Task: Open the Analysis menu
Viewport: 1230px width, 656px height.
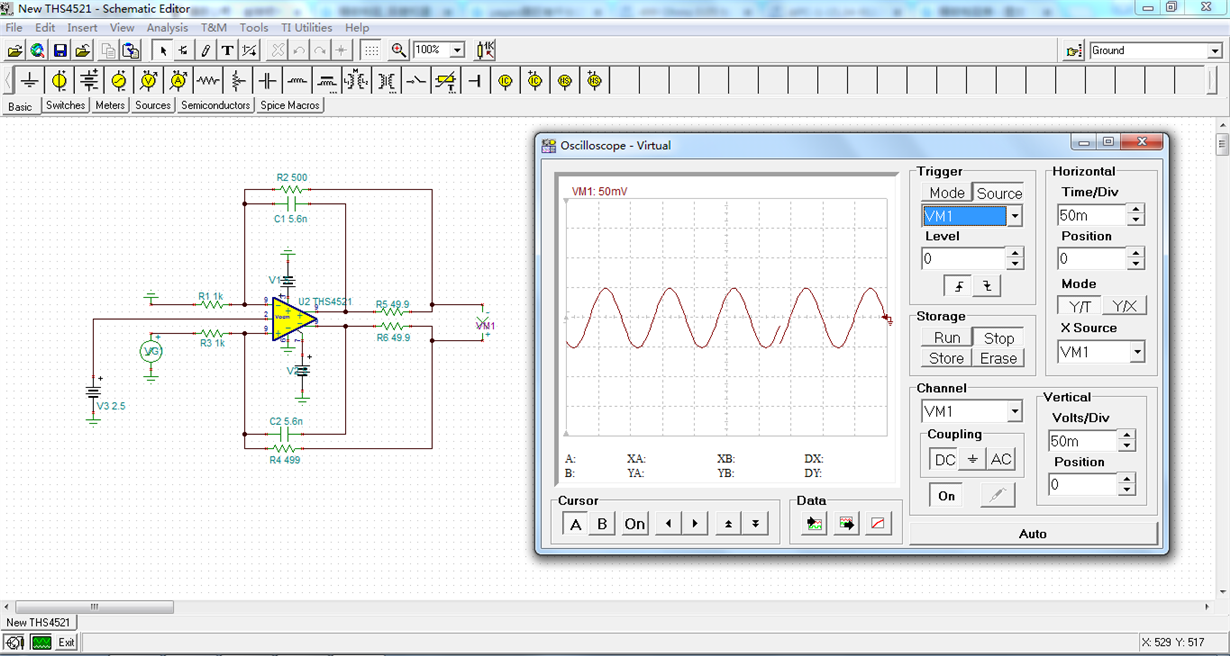Action: (x=167, y=28)
